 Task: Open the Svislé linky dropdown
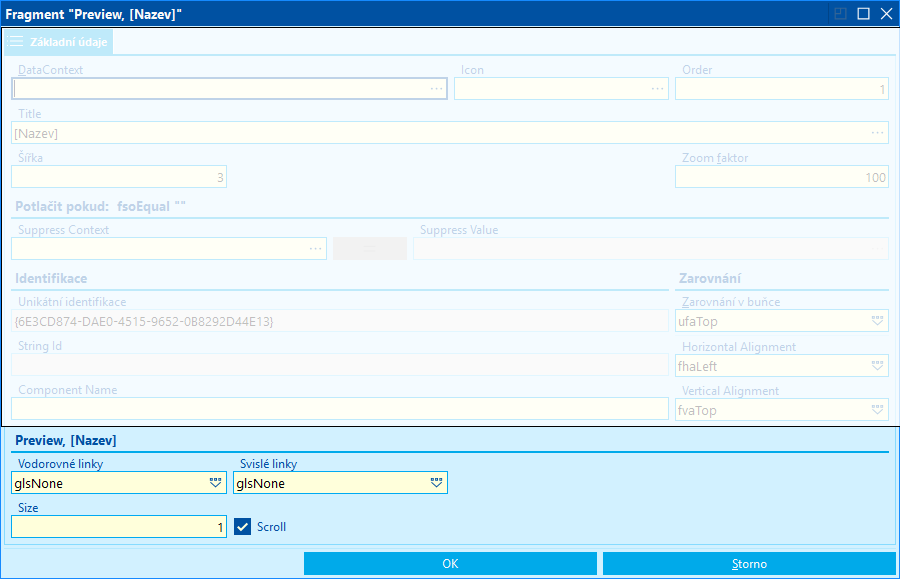pyautogui.click(x=437, y=483)
